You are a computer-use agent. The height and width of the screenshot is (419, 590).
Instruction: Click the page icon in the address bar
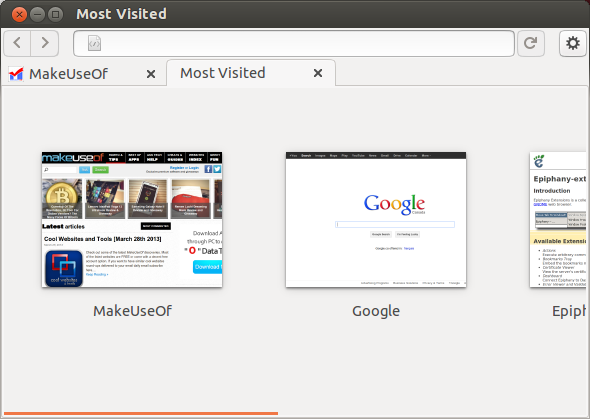pos(94,43)
